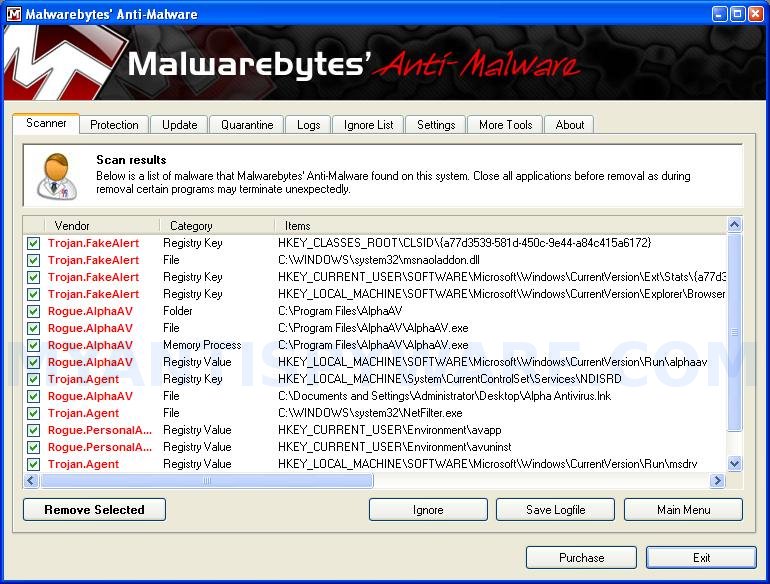The height and width of the screenshot is (584, 770).
Task: Uncheck the Environment\avapp registry value
Action: (33, 430)
